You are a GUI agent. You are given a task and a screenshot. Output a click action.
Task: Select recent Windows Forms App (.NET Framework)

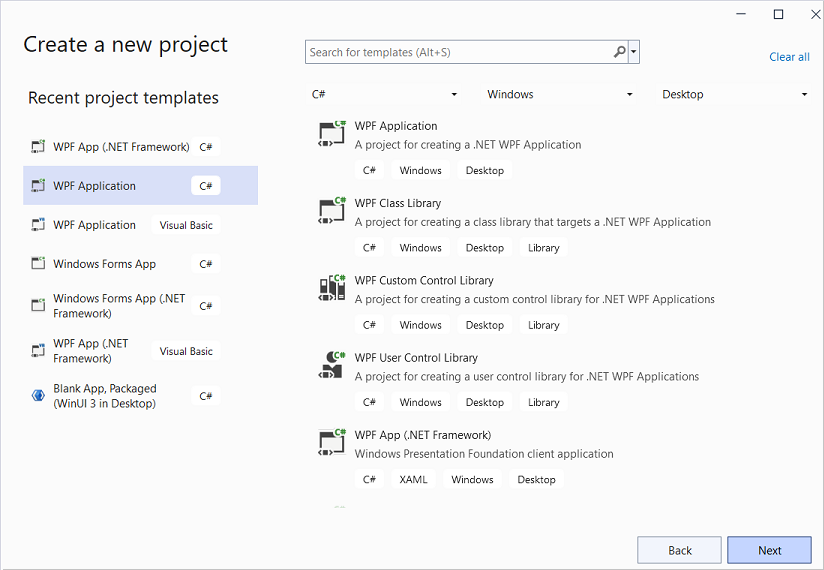pos(118,306)
